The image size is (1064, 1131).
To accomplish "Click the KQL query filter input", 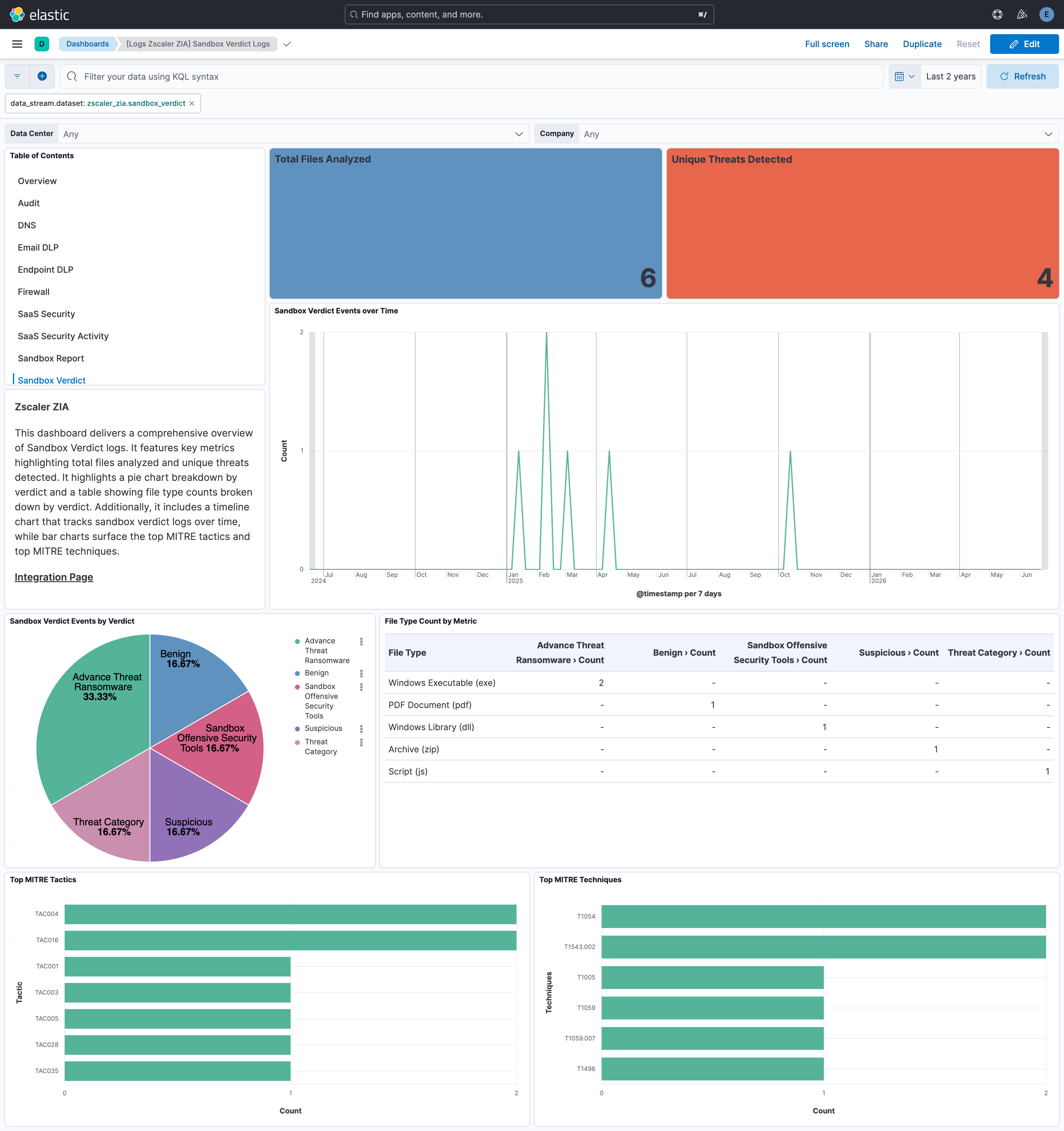I will pos(471,76).
